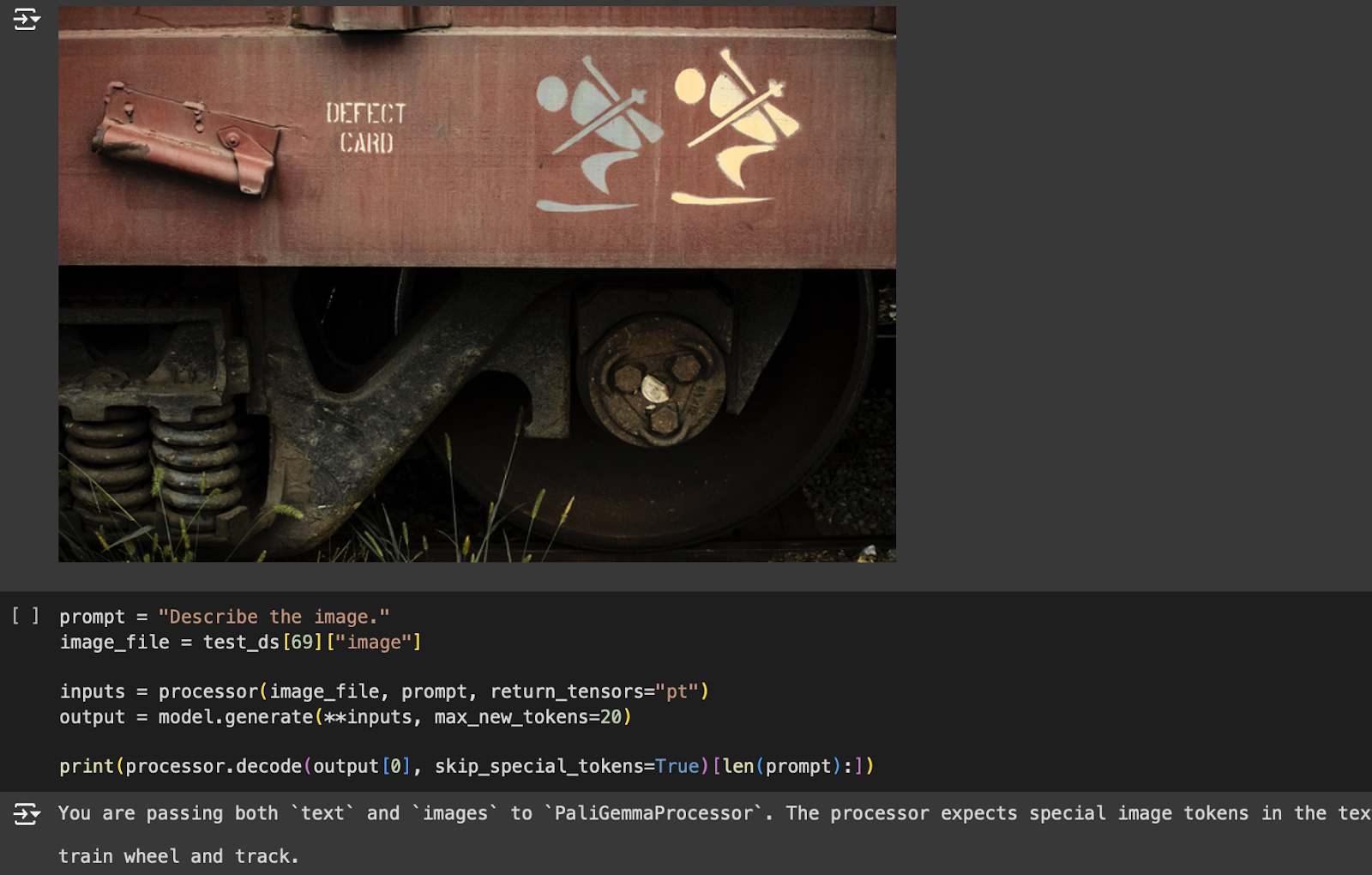
Task: Click the PaliGemmaProcessor warning message text
Action: tap(714, 813)
